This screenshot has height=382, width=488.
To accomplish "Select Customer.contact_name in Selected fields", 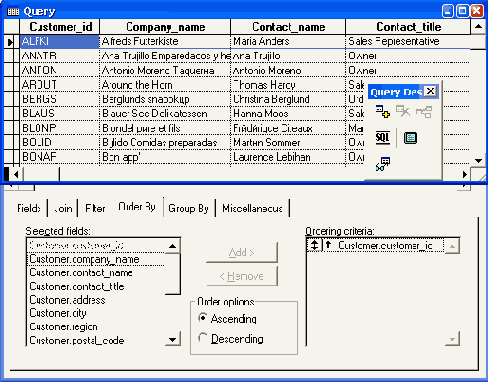I will tap(96, 273).
